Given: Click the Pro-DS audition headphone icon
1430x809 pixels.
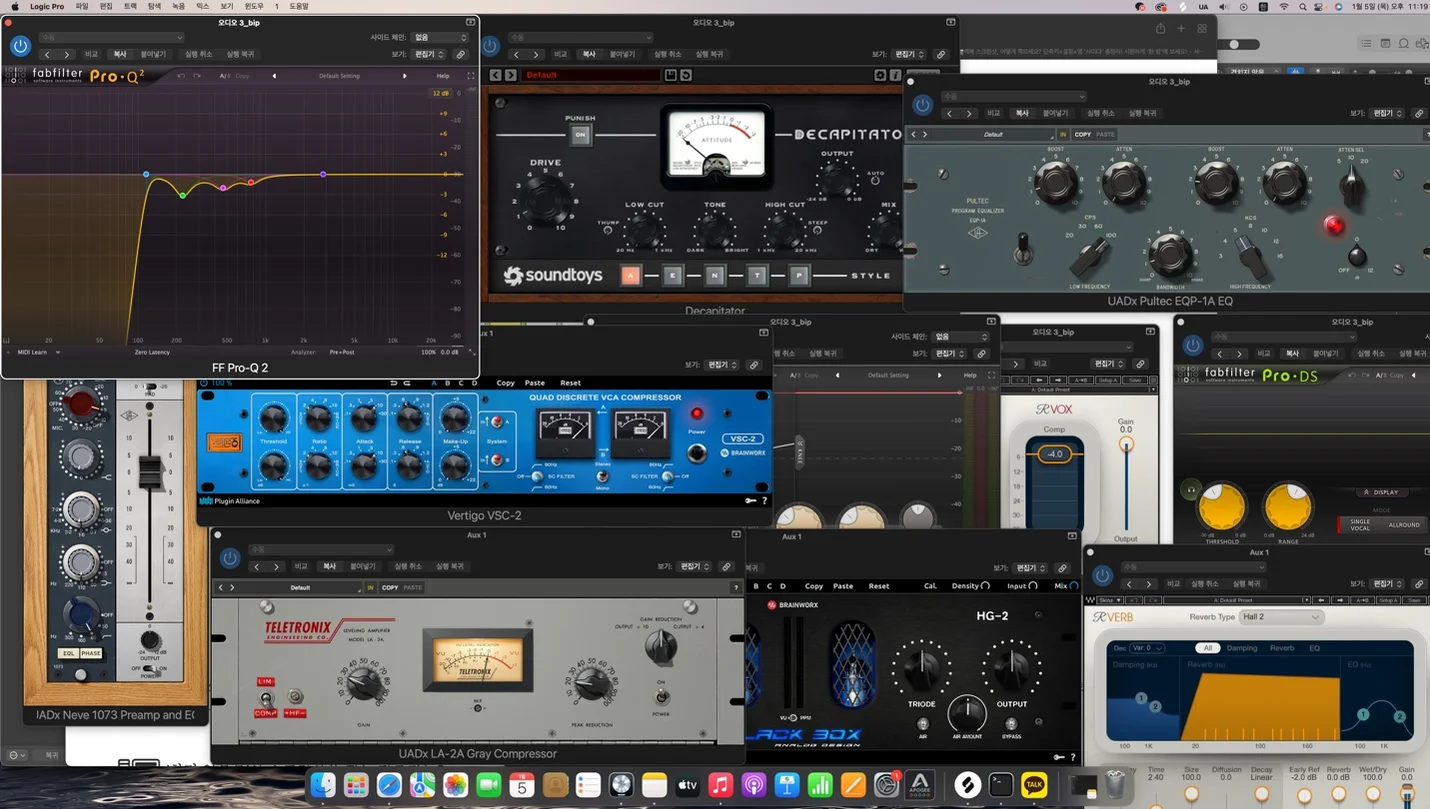Looking at the screenshot, I should [1190, 489].
